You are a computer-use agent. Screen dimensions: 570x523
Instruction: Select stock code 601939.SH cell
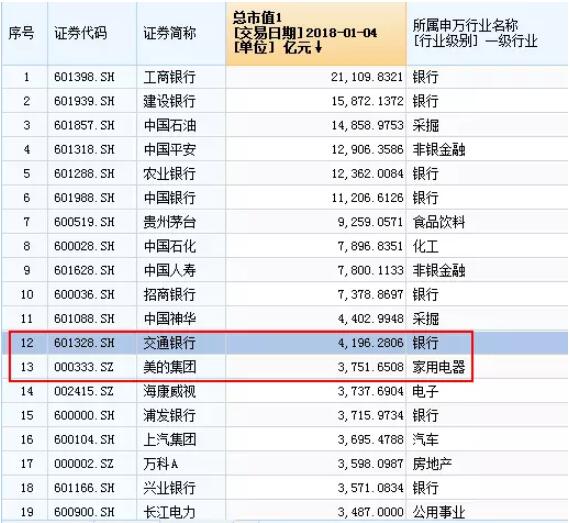92,101
